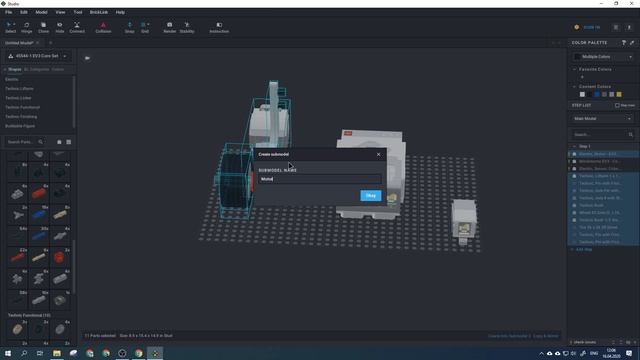Toggle the Snap tool
The height and width of the screenshot is (360, 640).
tap(129, 27)
